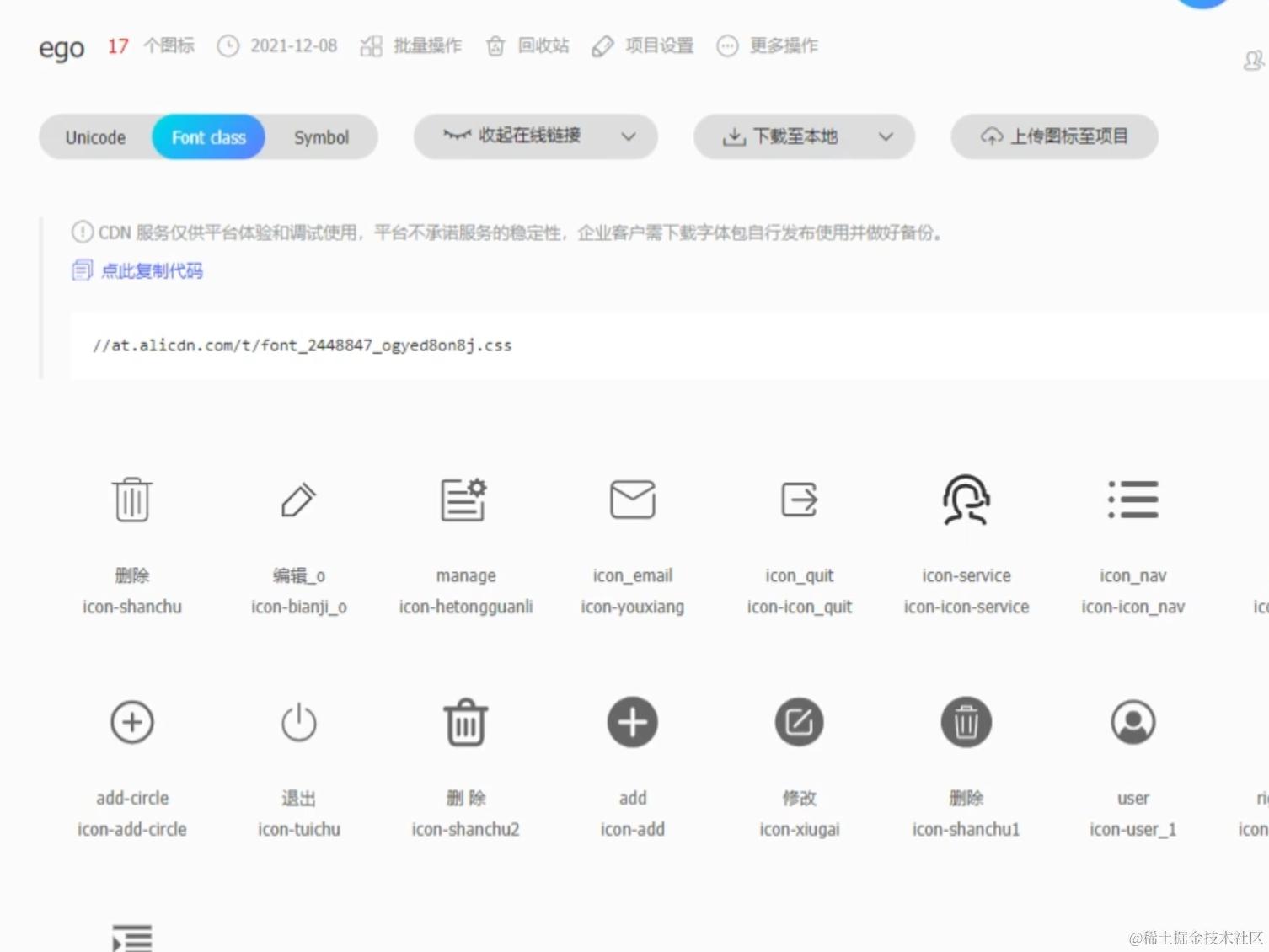Screen dimensions: 1269x952
Task: Select the Font class tab
Action: click(209, 137)
